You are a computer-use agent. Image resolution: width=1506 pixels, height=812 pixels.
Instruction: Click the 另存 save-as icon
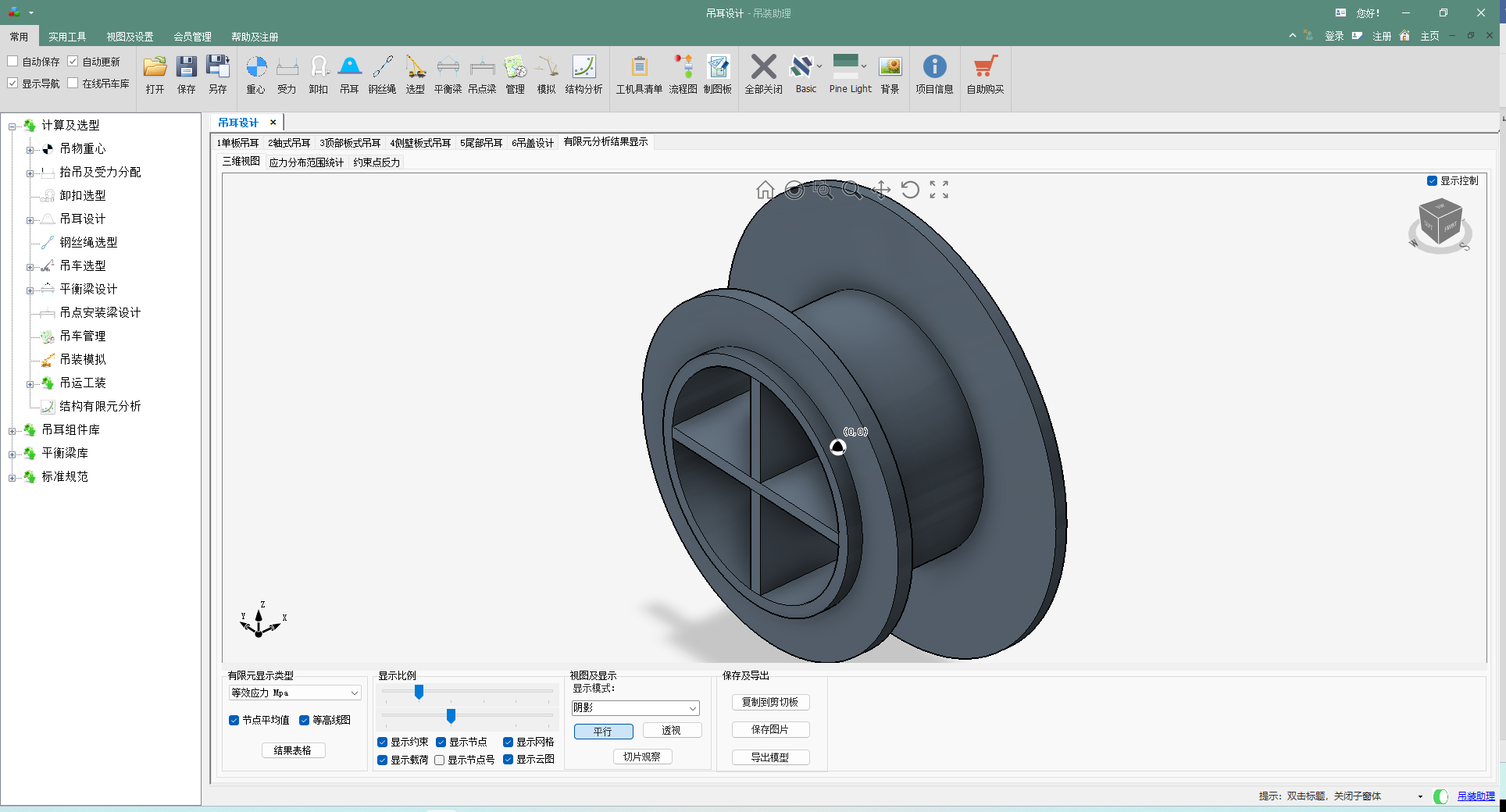point(217,74)
